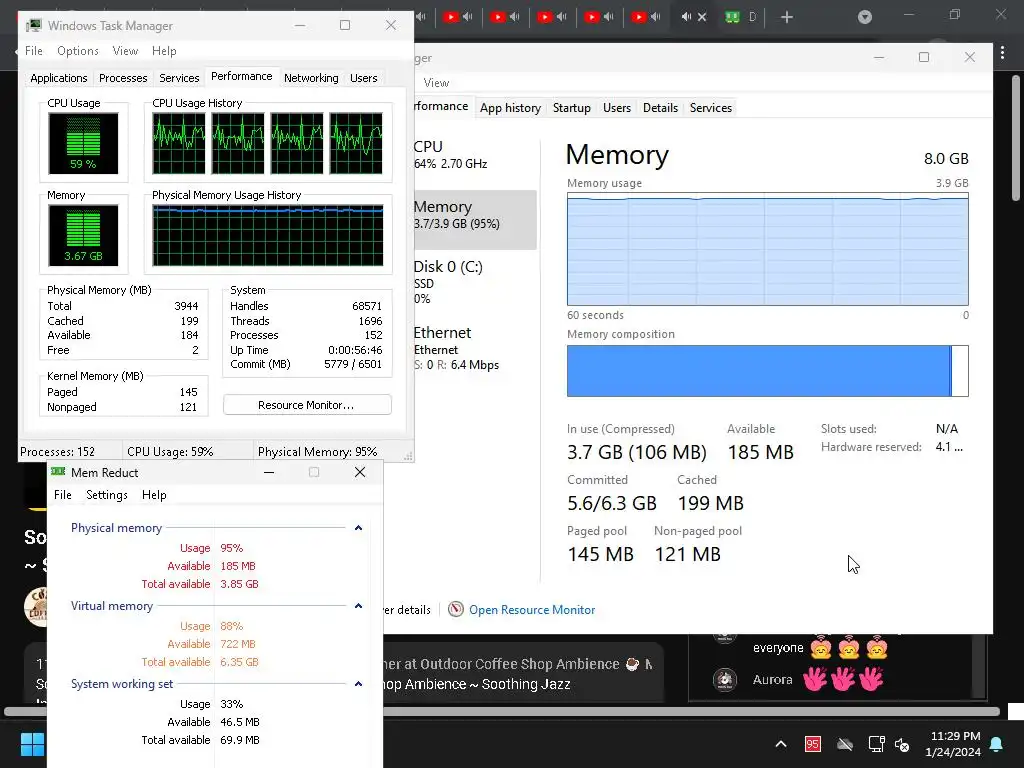
Task: Switch to the Users tab in Windows Task Manager
Action: click(x=363, y=78)
